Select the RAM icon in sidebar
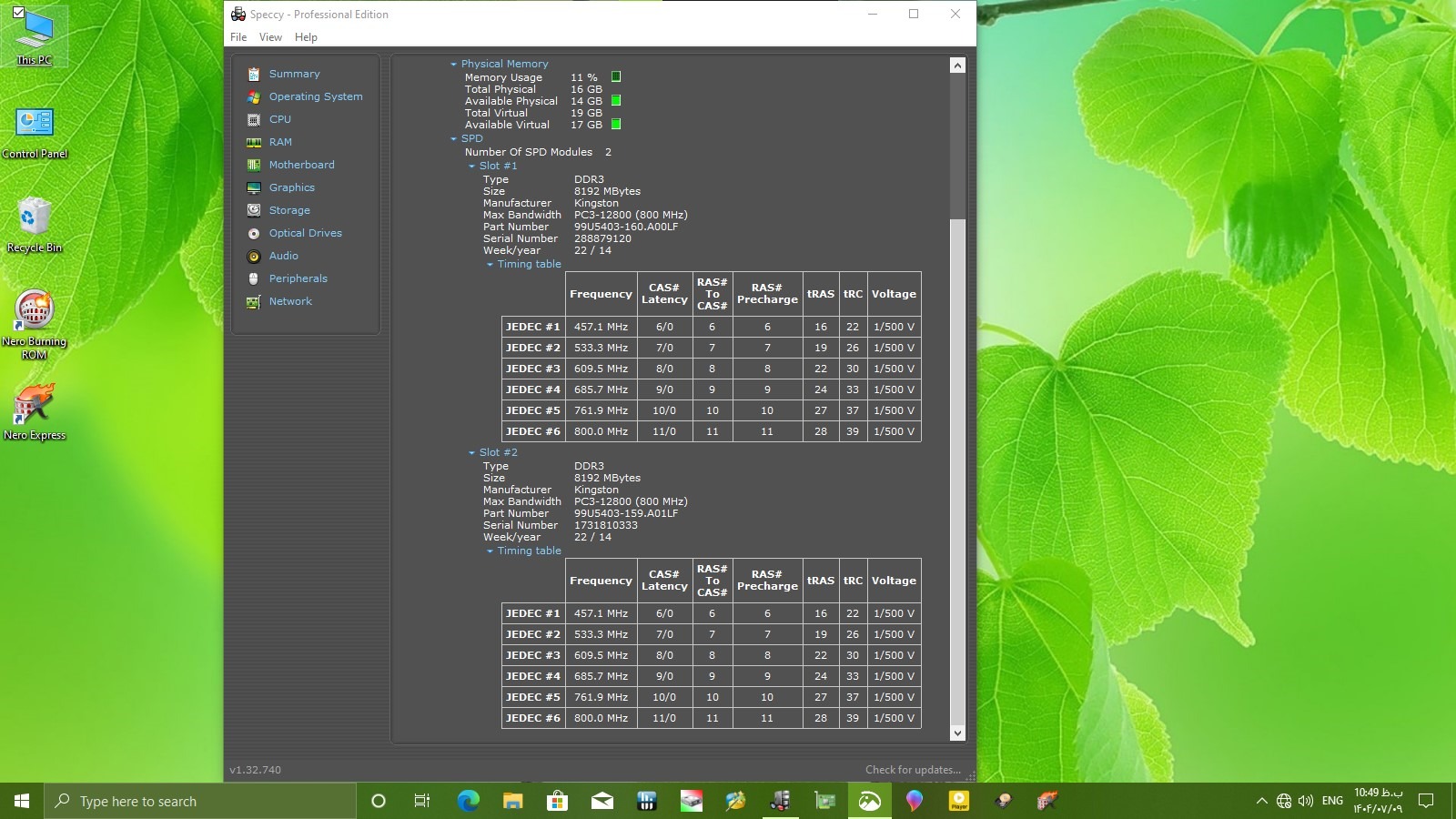The width and height of the screenshot is (1456, 819). (x=254, y=142)
